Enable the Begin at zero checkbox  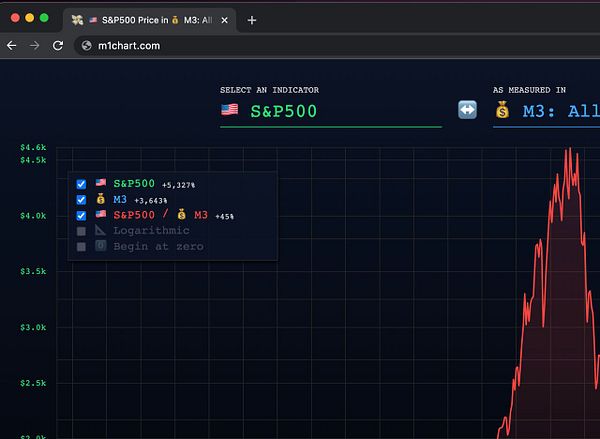[x=81, y=246]
